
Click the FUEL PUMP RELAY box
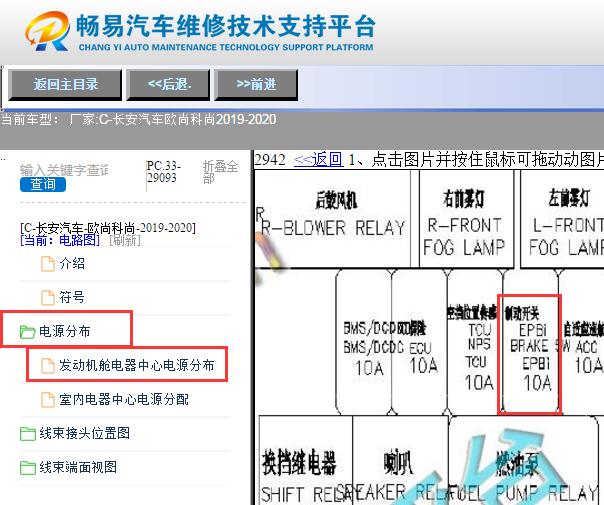click(x=523, y=460)
